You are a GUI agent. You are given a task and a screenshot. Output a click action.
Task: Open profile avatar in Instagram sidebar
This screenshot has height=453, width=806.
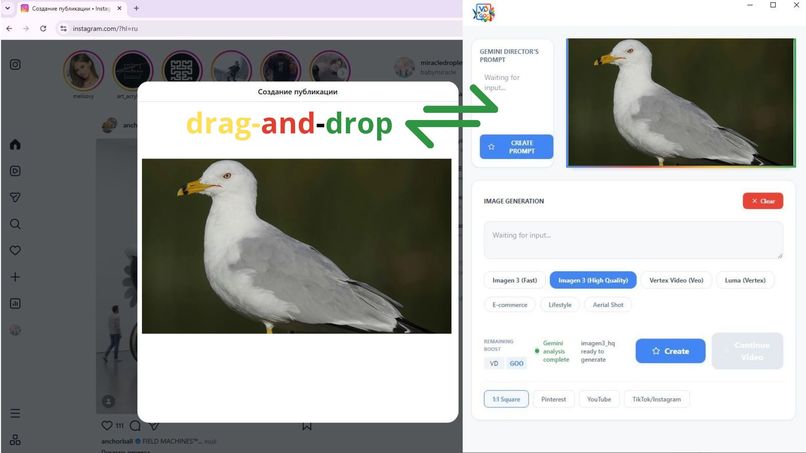point(15,330)
